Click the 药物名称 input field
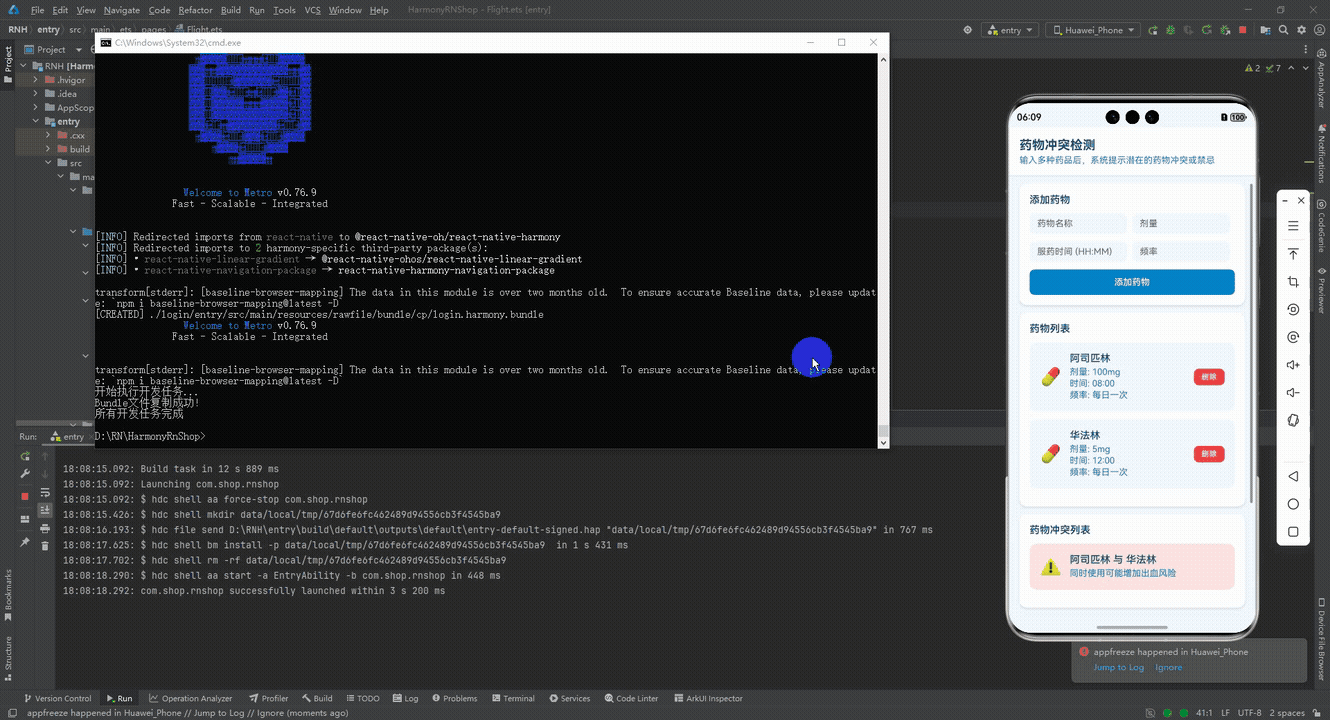The width and height of the screenshot is (1330, 720). coord(1079,223)
